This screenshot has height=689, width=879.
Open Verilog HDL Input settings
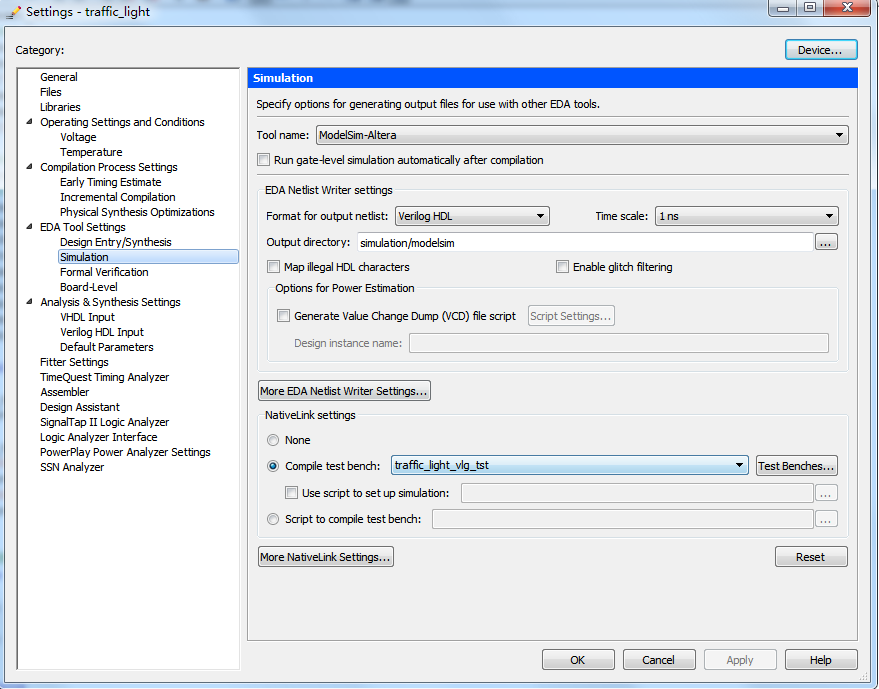coord(102,332)
